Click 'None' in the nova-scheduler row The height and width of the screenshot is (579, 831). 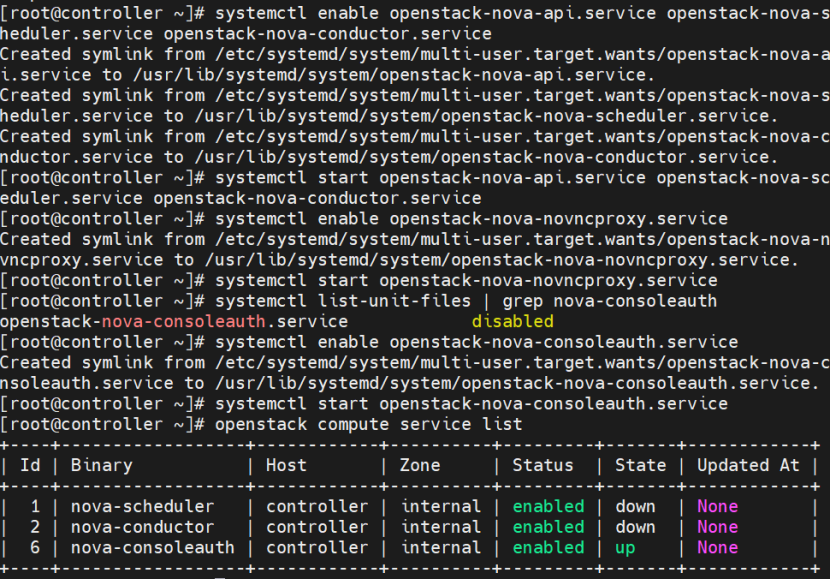pos(717,506)
